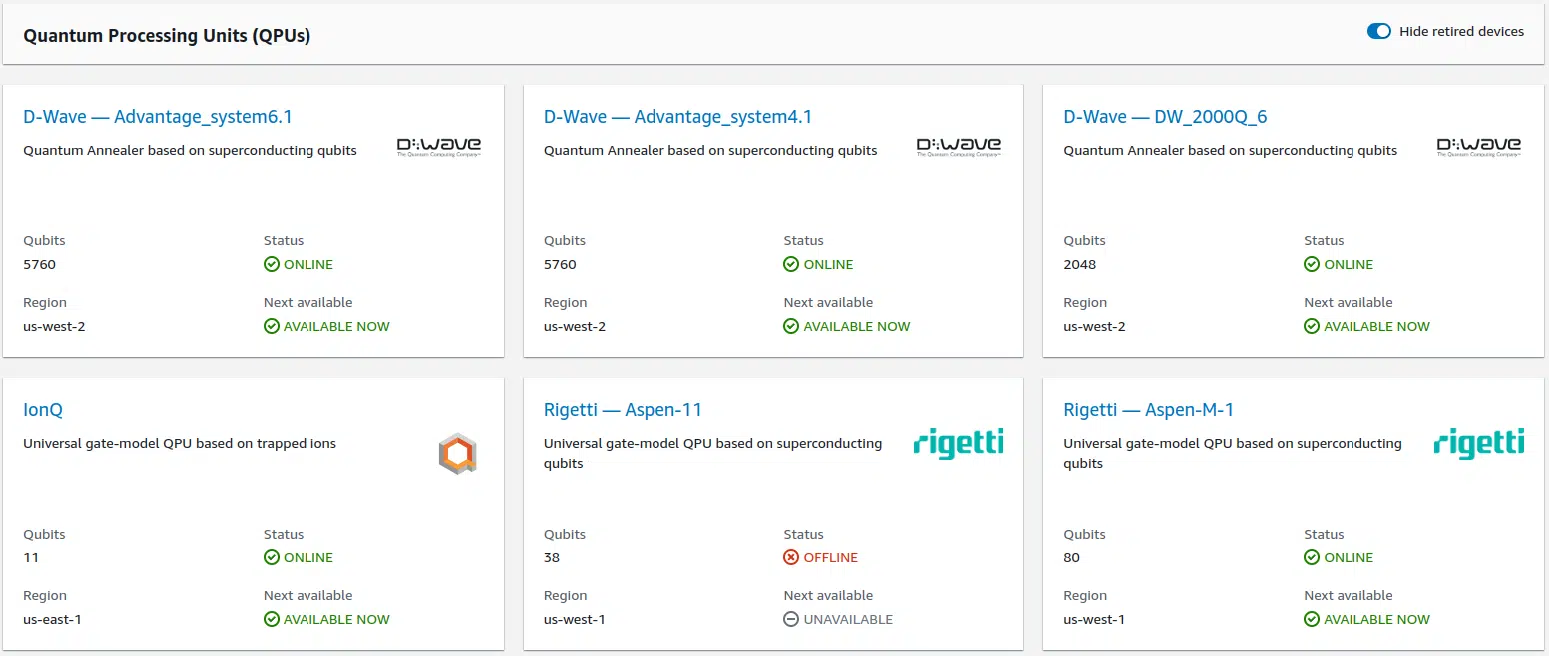
Task: Click ONLINE check icon on Advantage_system6.1 card
Action: [271, 264]
